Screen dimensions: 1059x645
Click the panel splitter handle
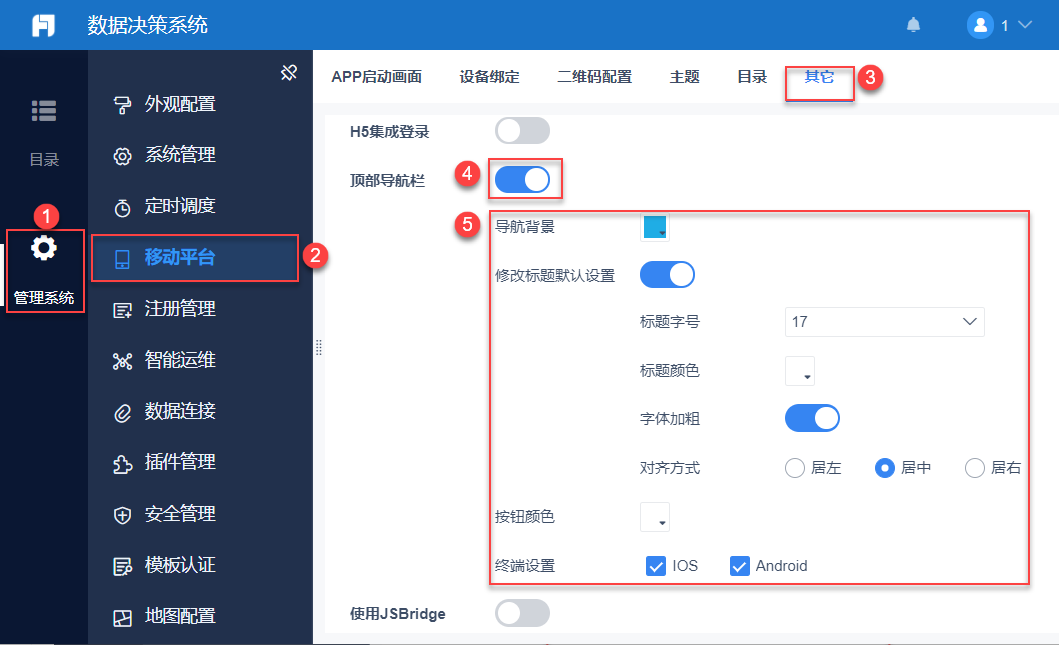(318, 347)
